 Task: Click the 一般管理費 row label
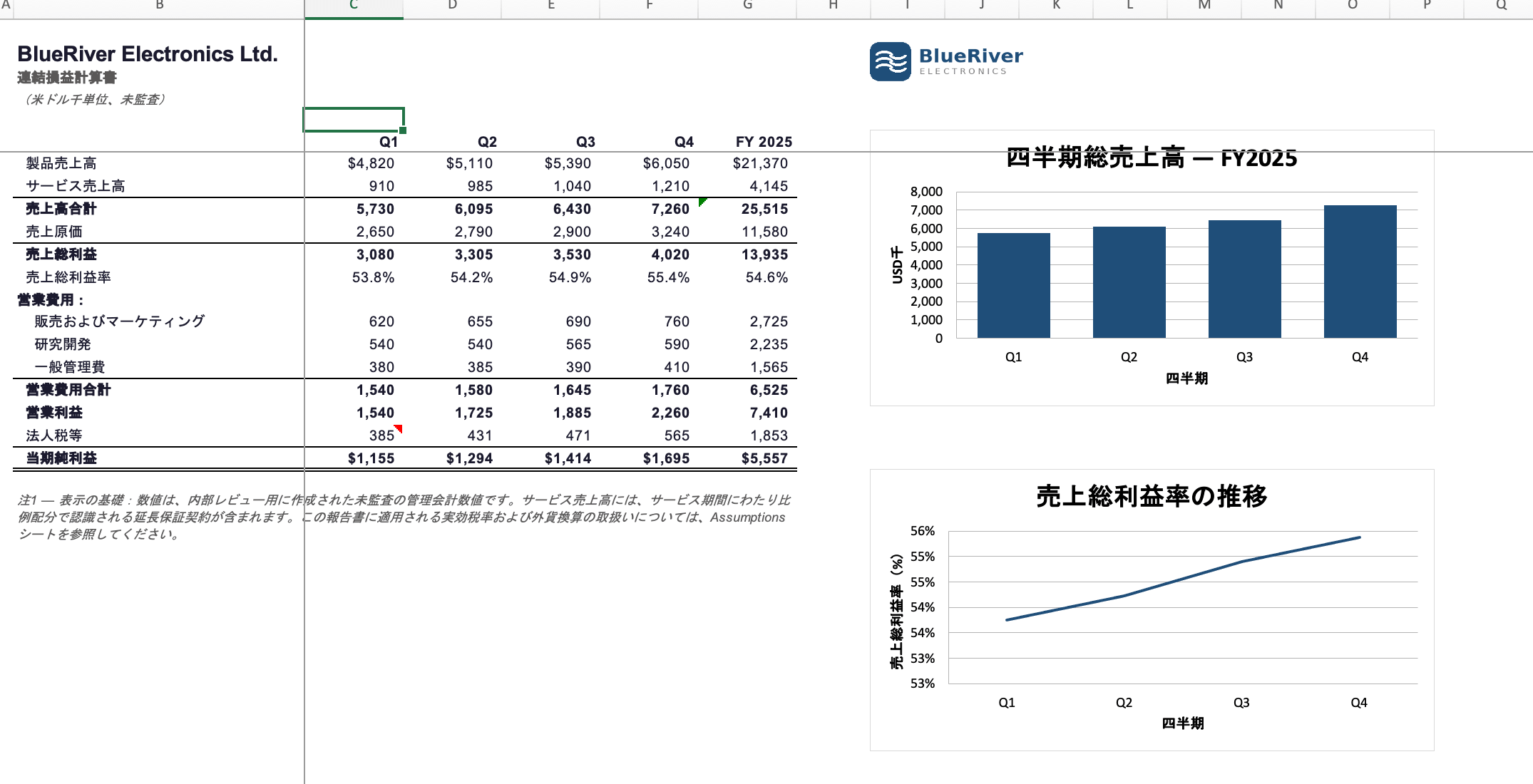pos(70,367)
